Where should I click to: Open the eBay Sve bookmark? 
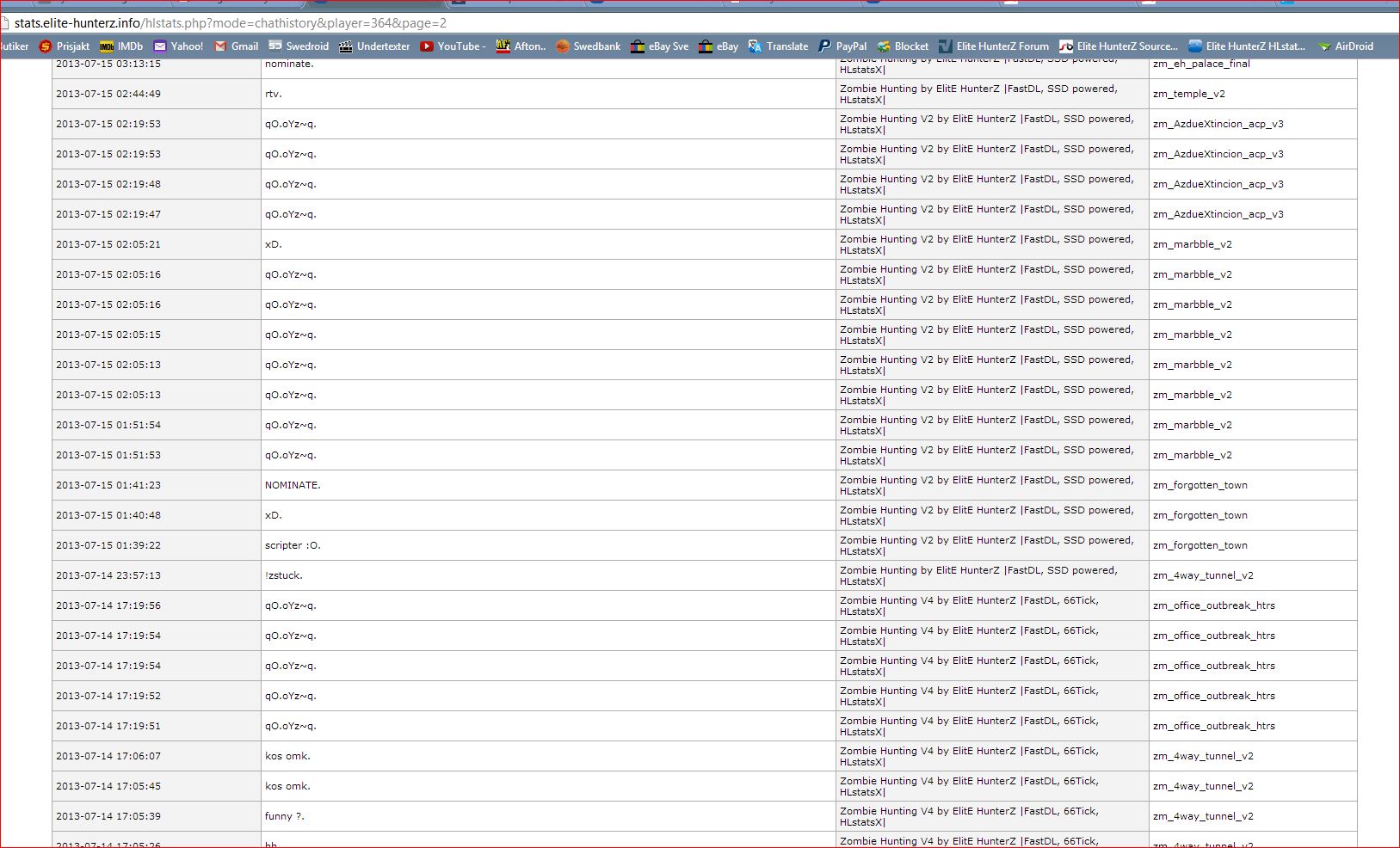[659, 46]
